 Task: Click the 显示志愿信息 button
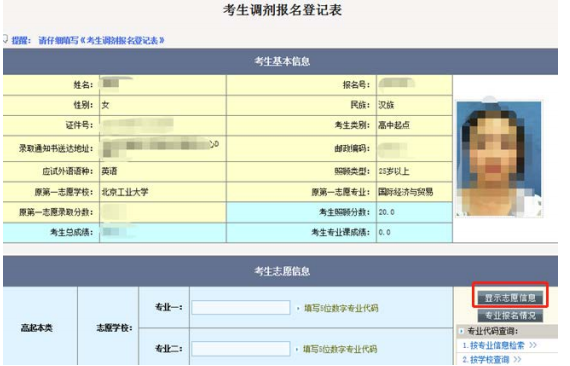click(x=510, y=298)
